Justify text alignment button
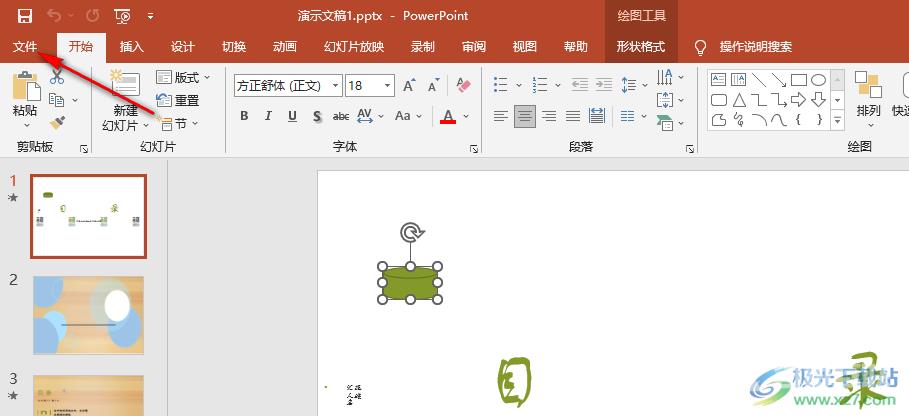 point(573,116)
